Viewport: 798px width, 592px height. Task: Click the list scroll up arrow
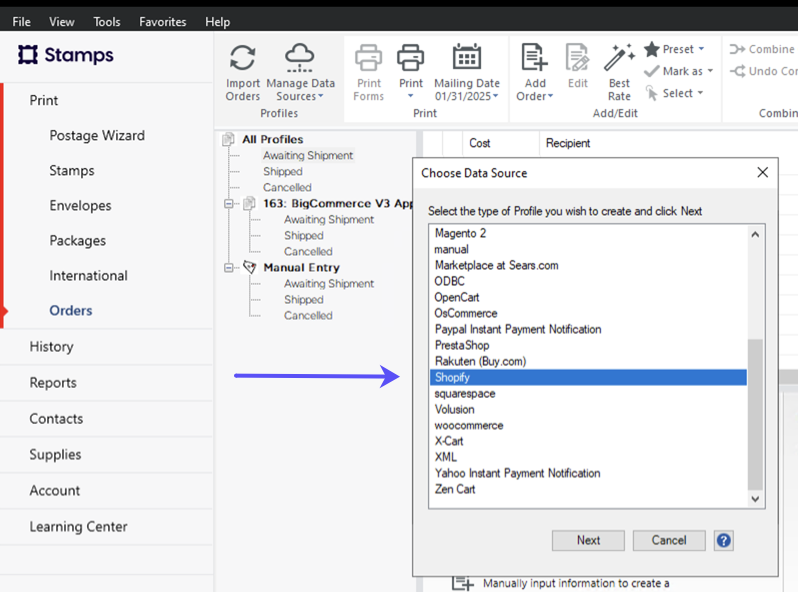click(755, 234)
